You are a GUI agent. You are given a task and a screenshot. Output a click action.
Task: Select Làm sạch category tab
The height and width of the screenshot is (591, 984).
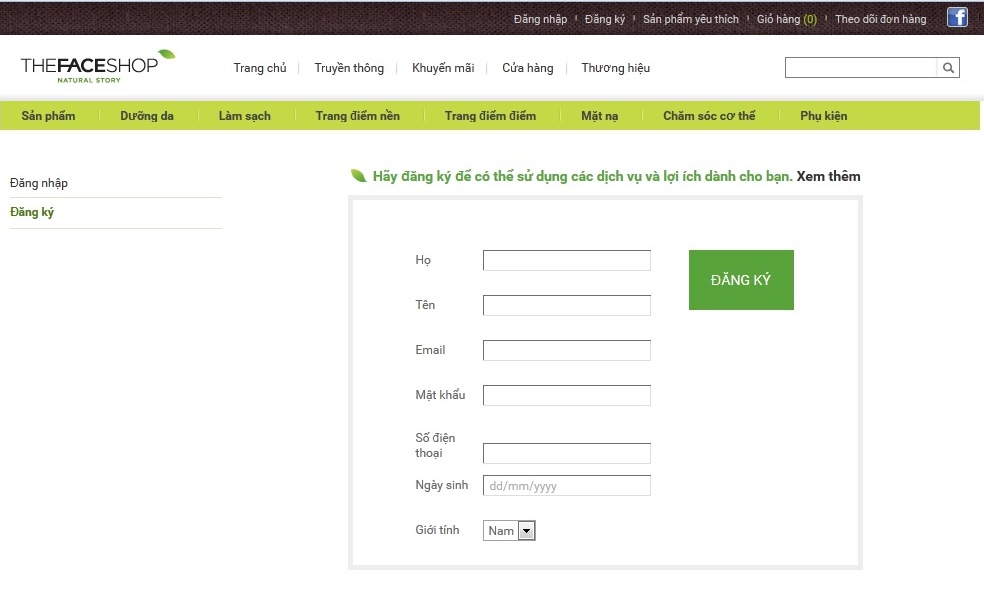point(245,116)
